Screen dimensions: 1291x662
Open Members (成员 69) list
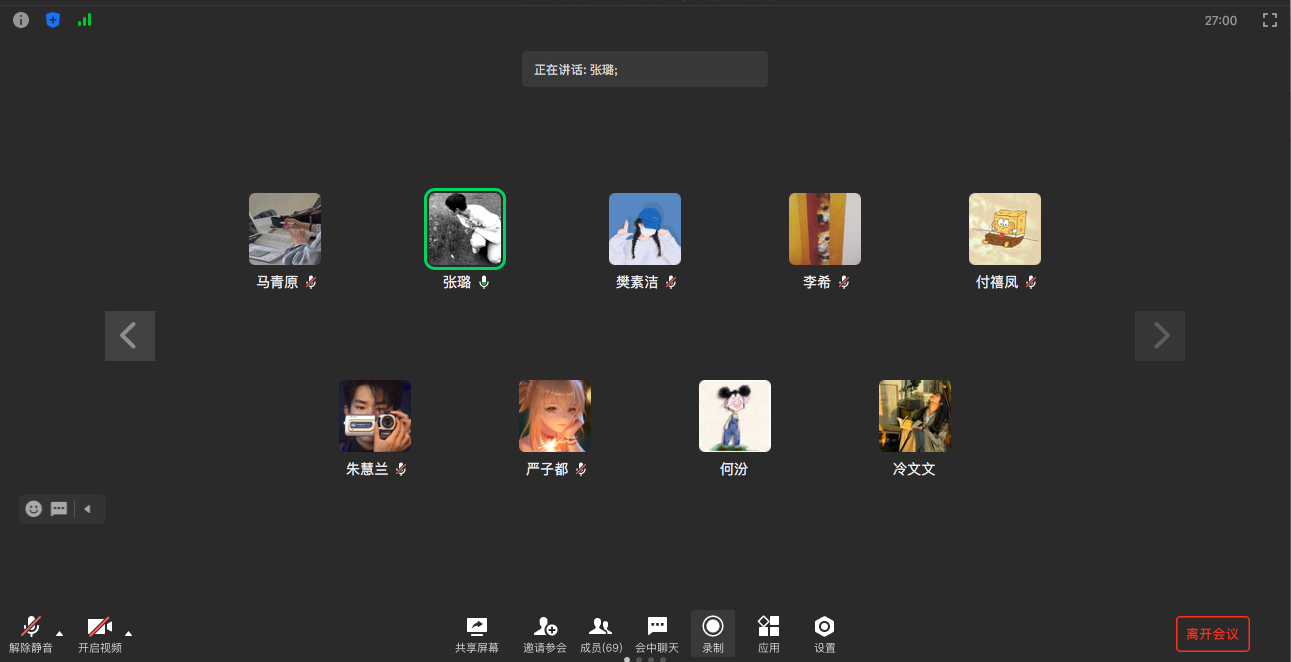click(601, 634)
